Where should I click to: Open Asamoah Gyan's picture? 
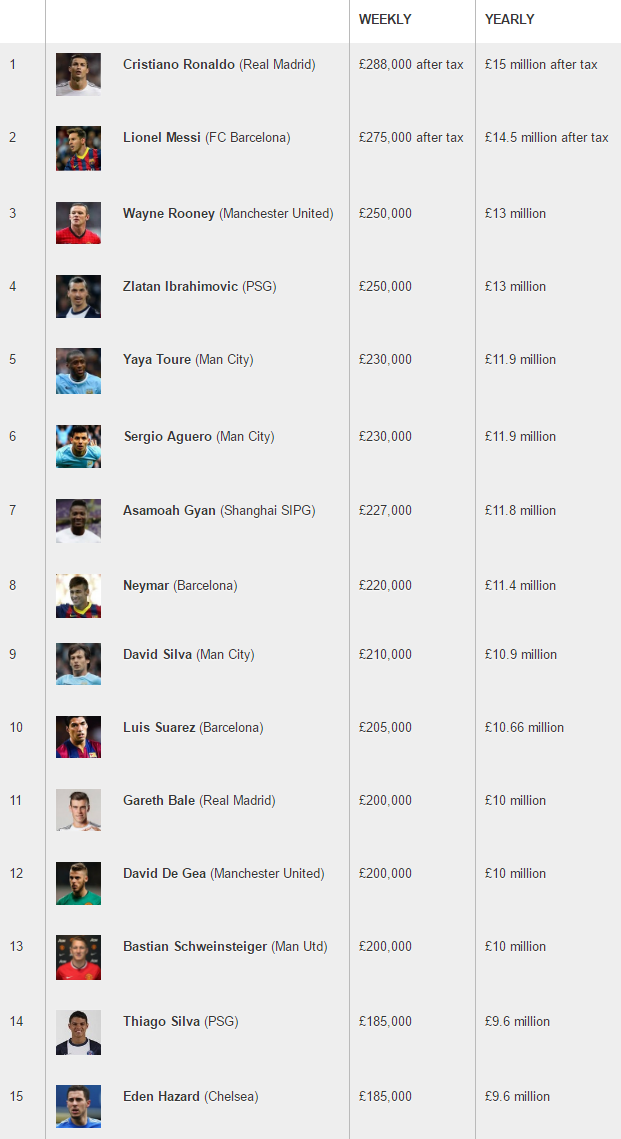point(78,520)
